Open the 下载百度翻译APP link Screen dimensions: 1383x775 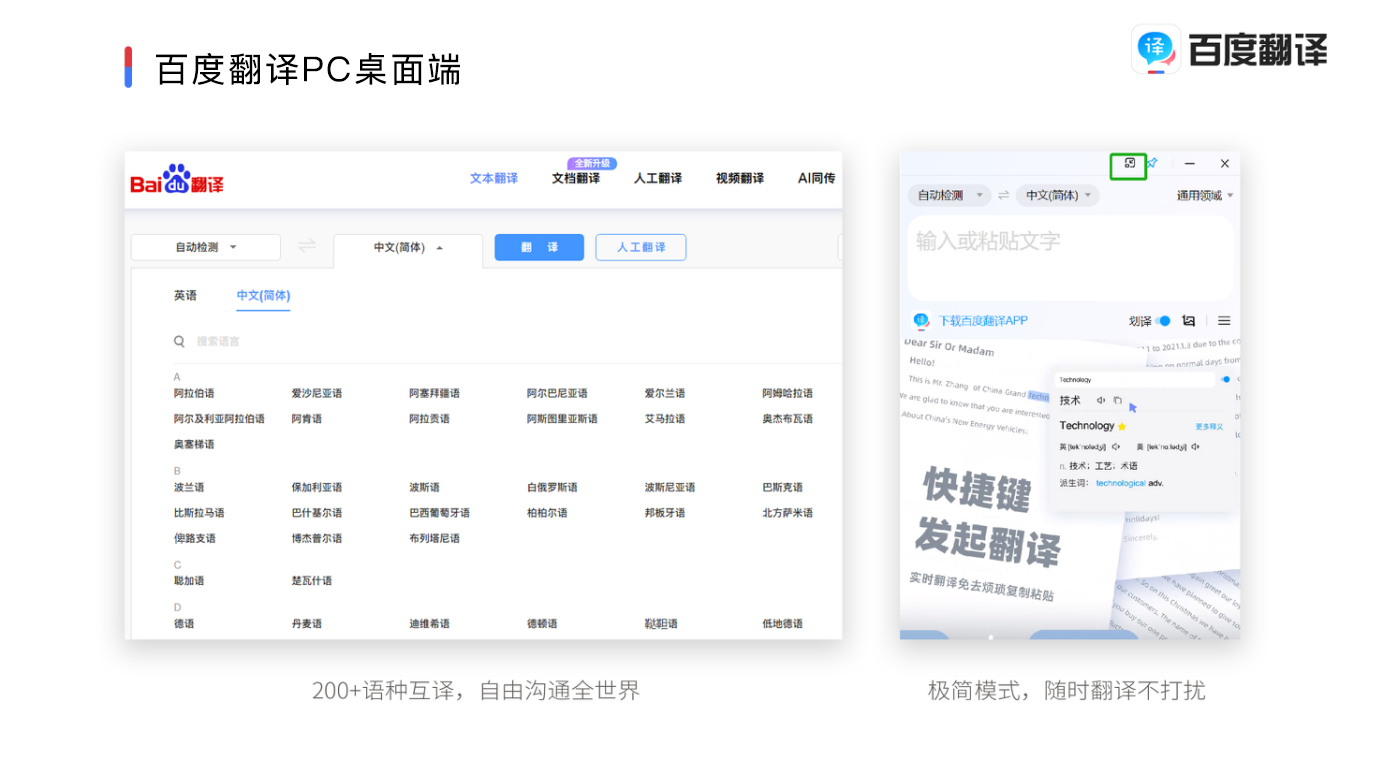point(983,321)
